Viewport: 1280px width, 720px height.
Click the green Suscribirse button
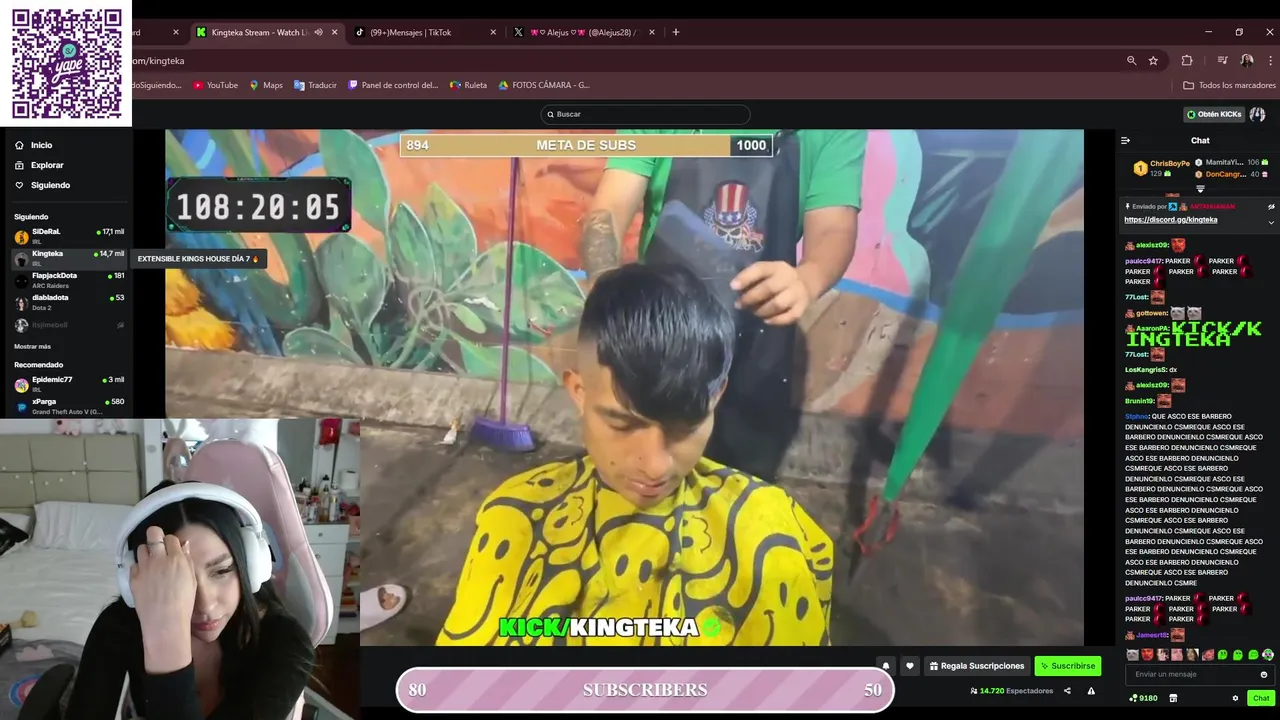pos(1067,666)
